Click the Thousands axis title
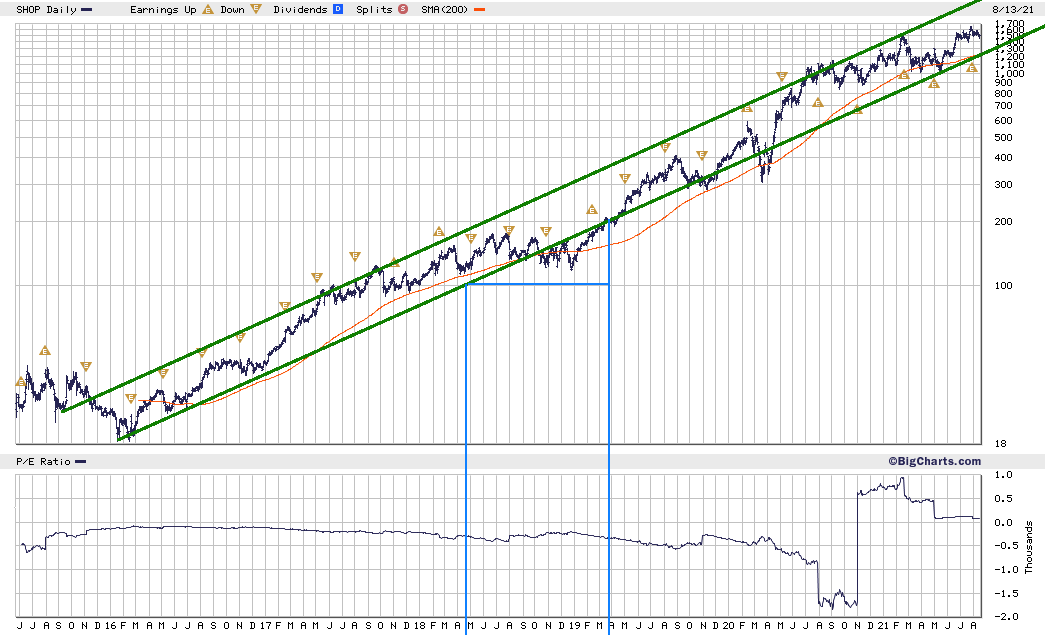This screenshot has width=1045, height=635. 1028,548
